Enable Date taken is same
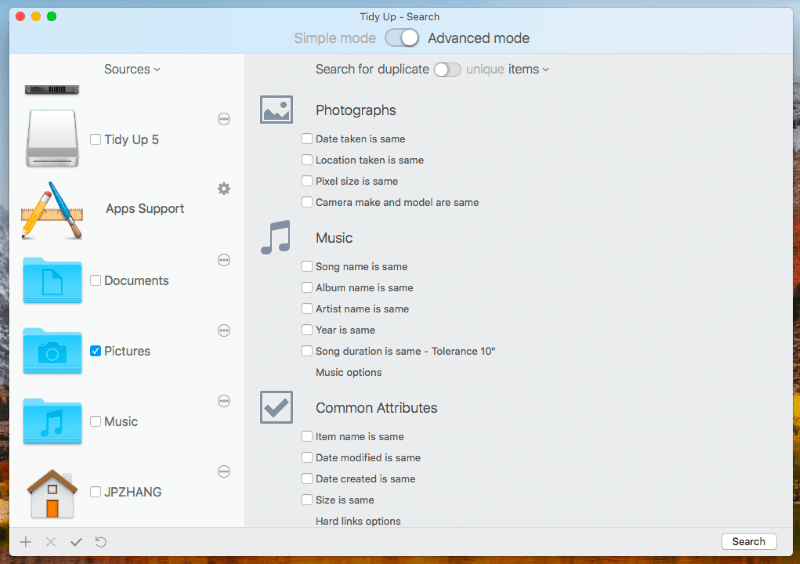Viewport: 800px width, 564px height. (x=307, y=138)
